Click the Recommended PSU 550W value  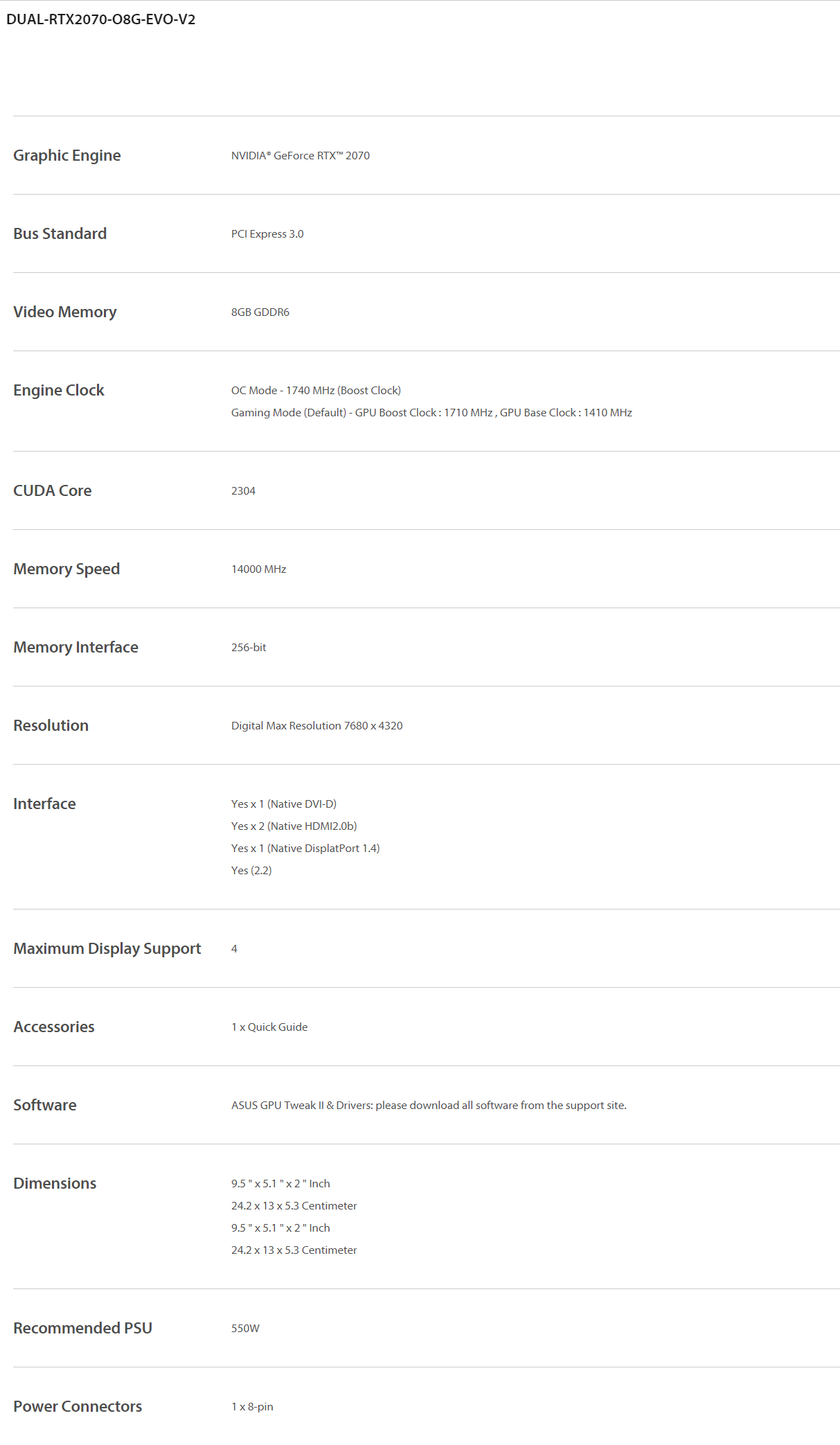[x=245, y=1329]
